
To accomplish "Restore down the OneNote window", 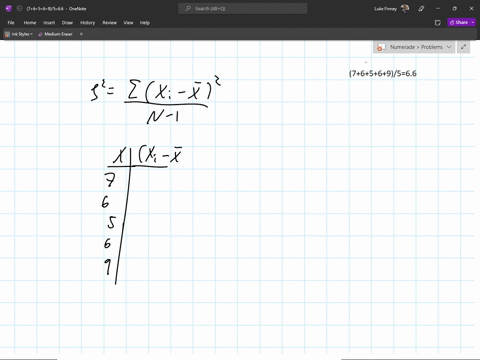I will click(x=455, y=9).
